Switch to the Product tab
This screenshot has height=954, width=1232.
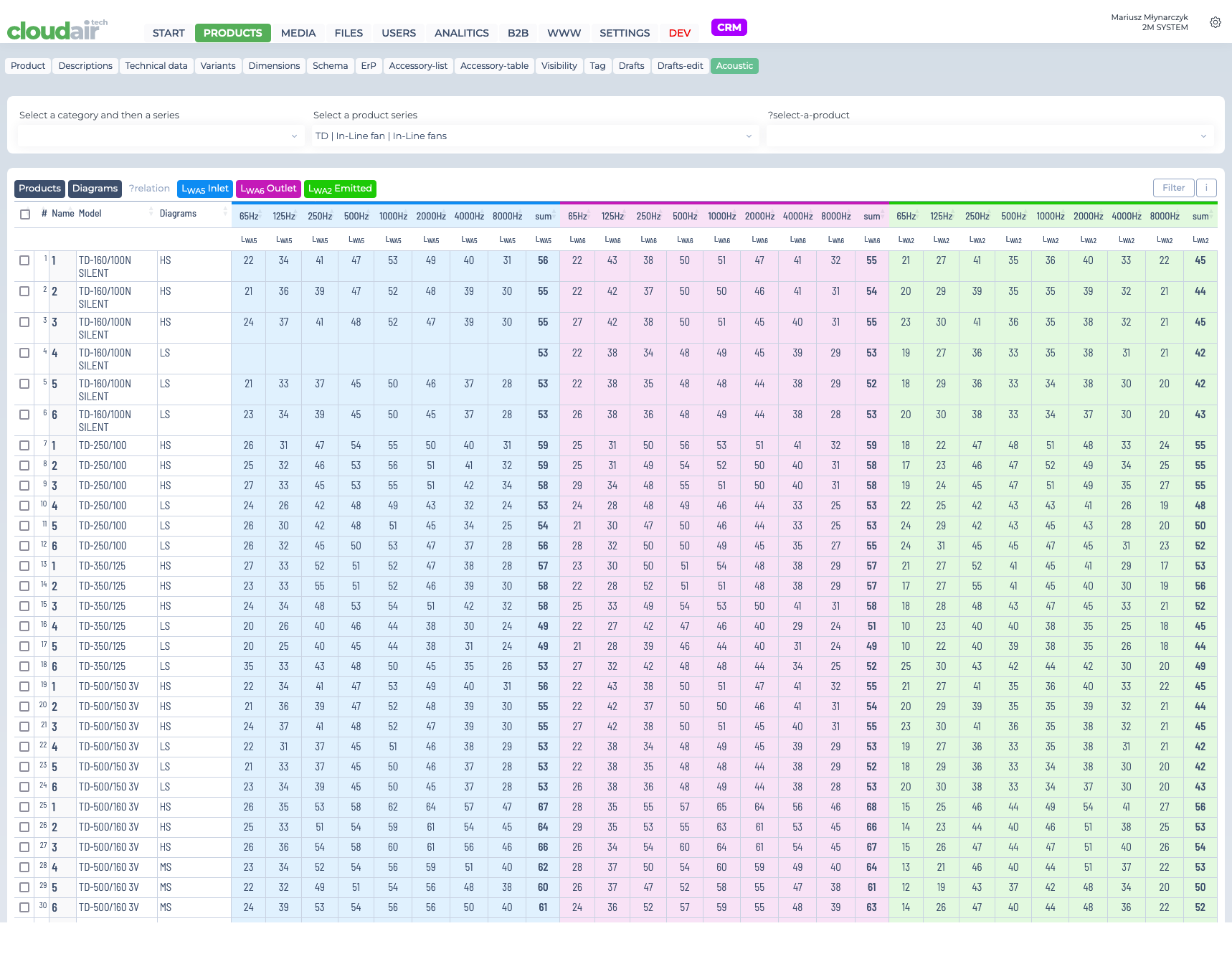click(28, 66)
